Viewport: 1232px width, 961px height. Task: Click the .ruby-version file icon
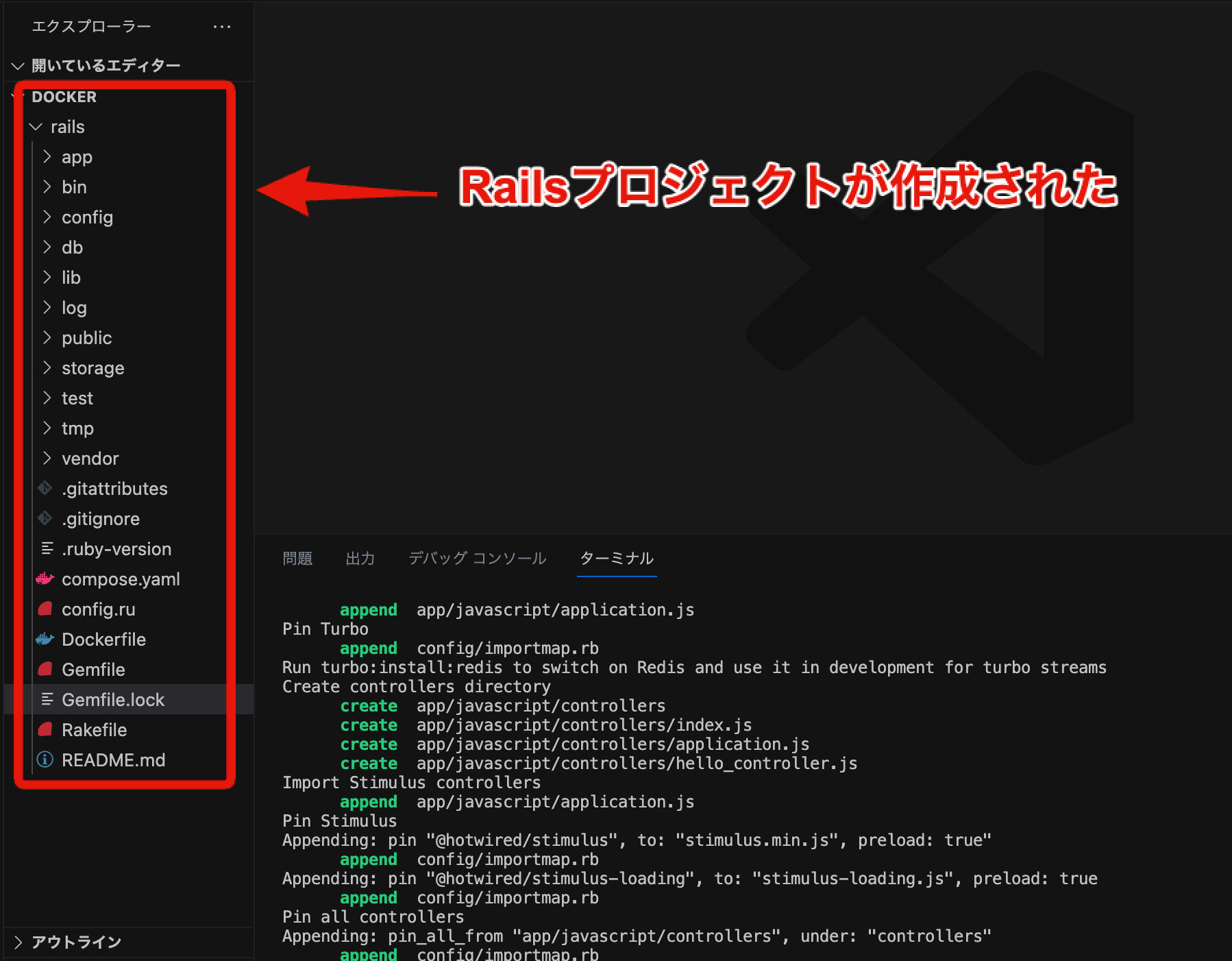pyautogui.click(x=45, y=549)
